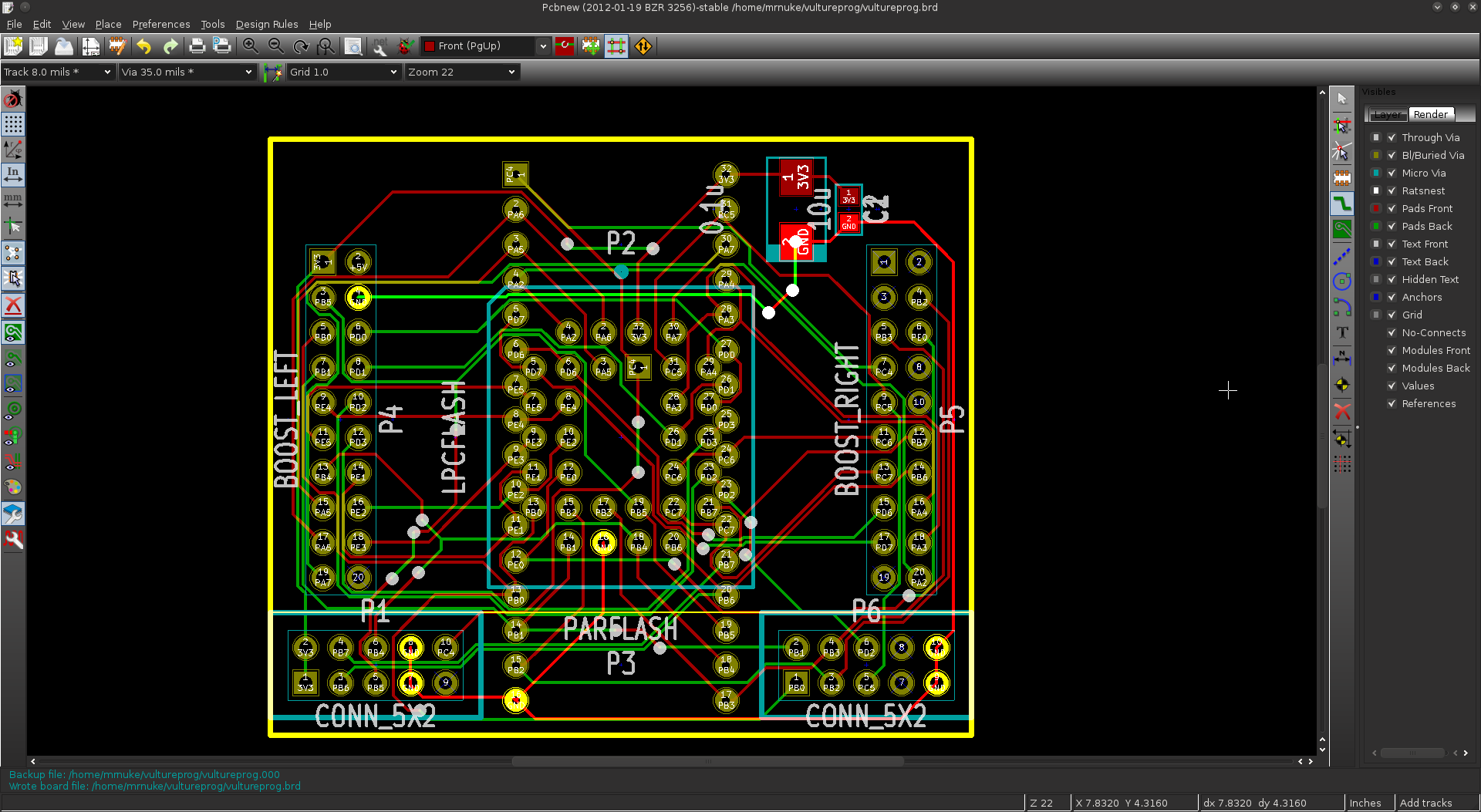This screenshot has width=1481, height=812.
Task: Open the Module editor icon
Action: 116,46
